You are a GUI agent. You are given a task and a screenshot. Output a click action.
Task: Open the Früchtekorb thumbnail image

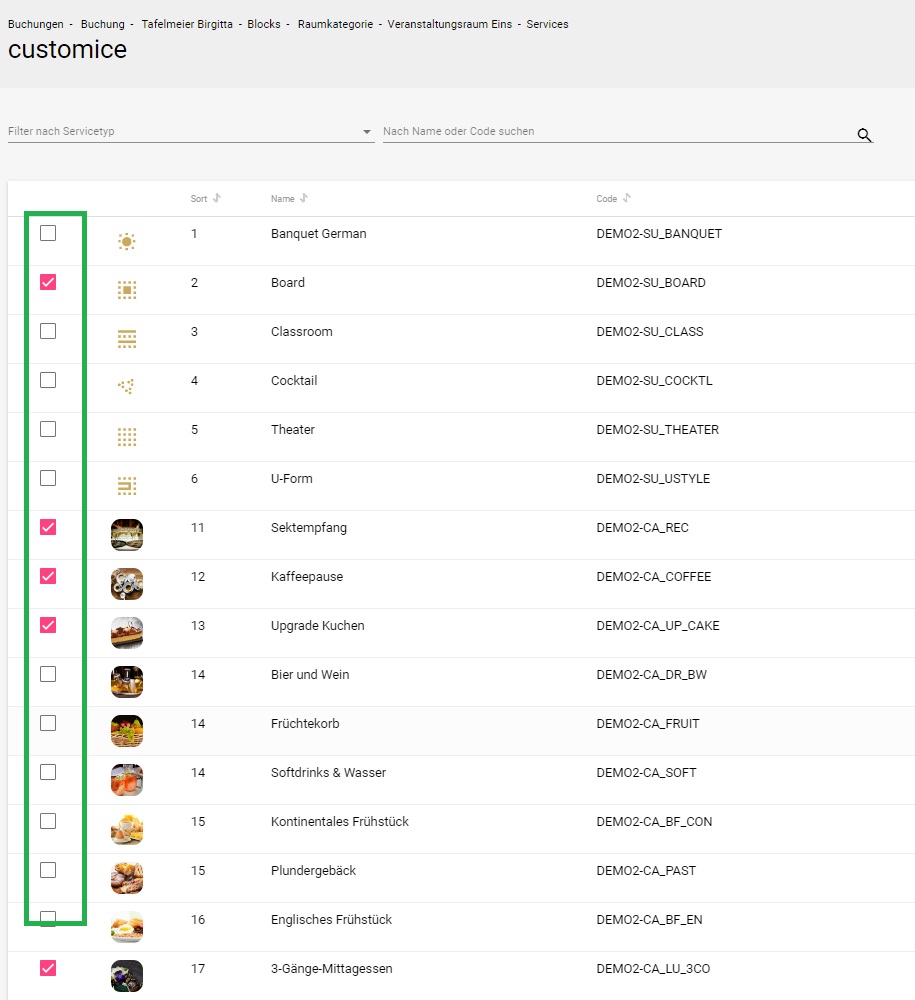click(127, 731)
